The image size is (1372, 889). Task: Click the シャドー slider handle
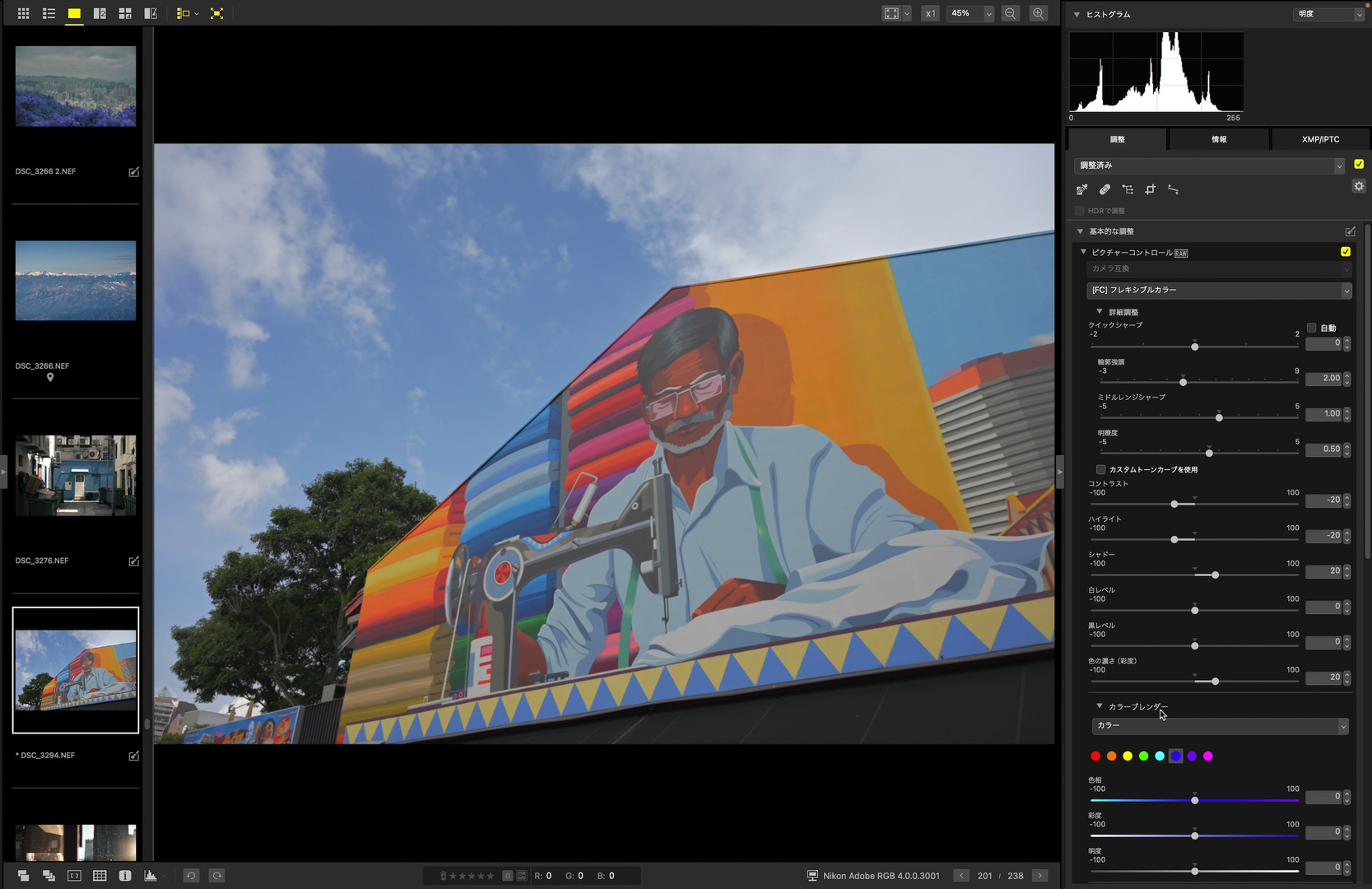1215,575
